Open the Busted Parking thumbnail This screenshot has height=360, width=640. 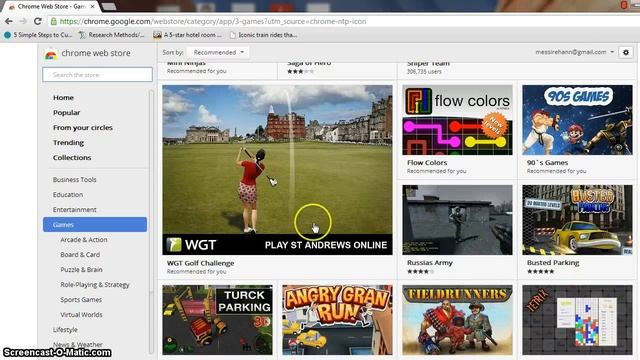coord(577,220)
